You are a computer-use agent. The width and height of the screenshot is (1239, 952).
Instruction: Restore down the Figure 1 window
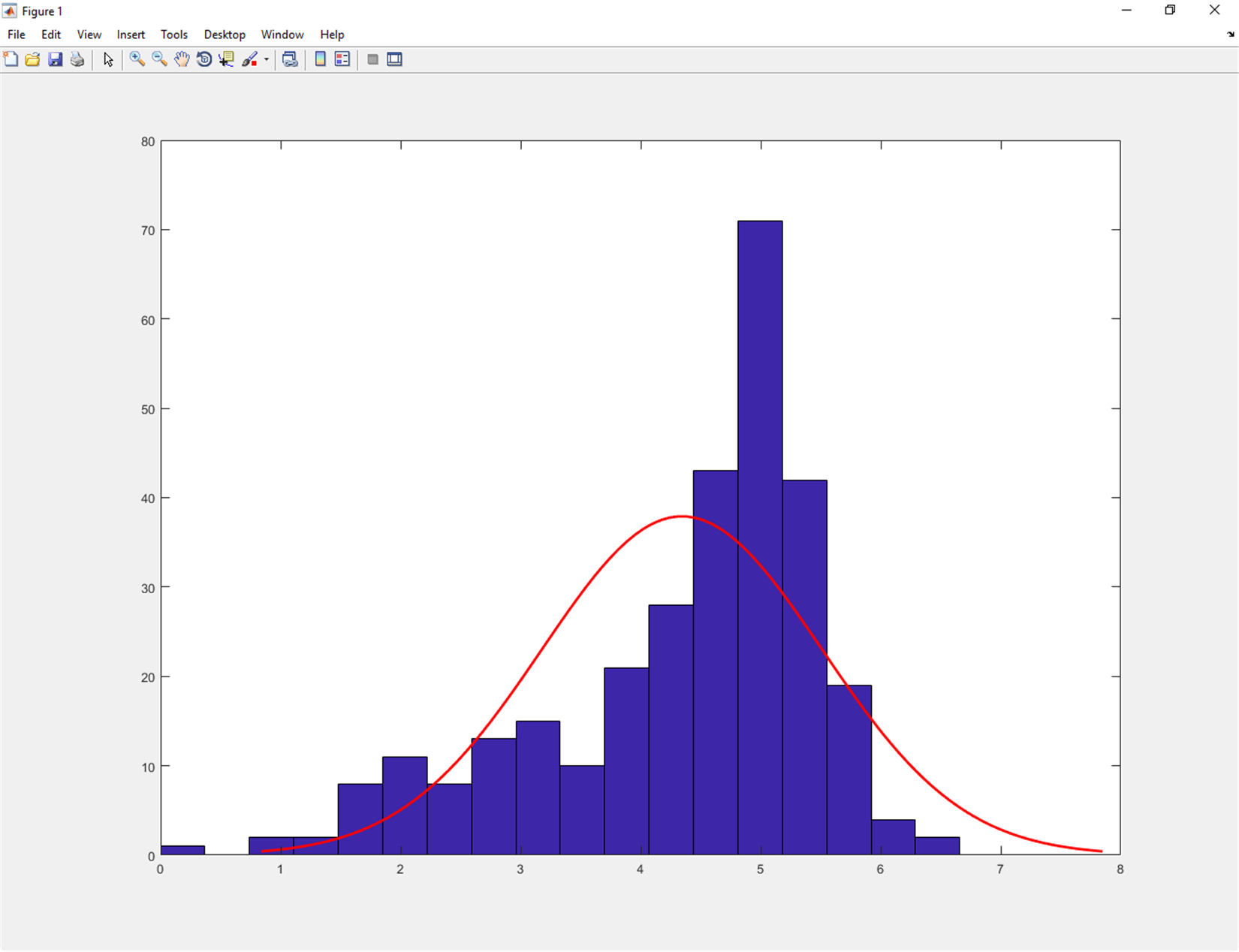[x=1170, y=11]
